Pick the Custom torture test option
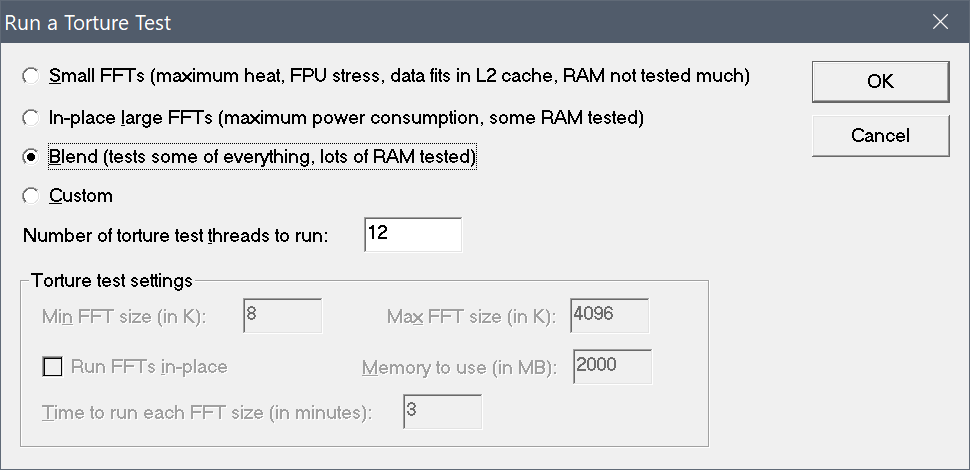This screenshot has height=471, width=972. [32, 196]
